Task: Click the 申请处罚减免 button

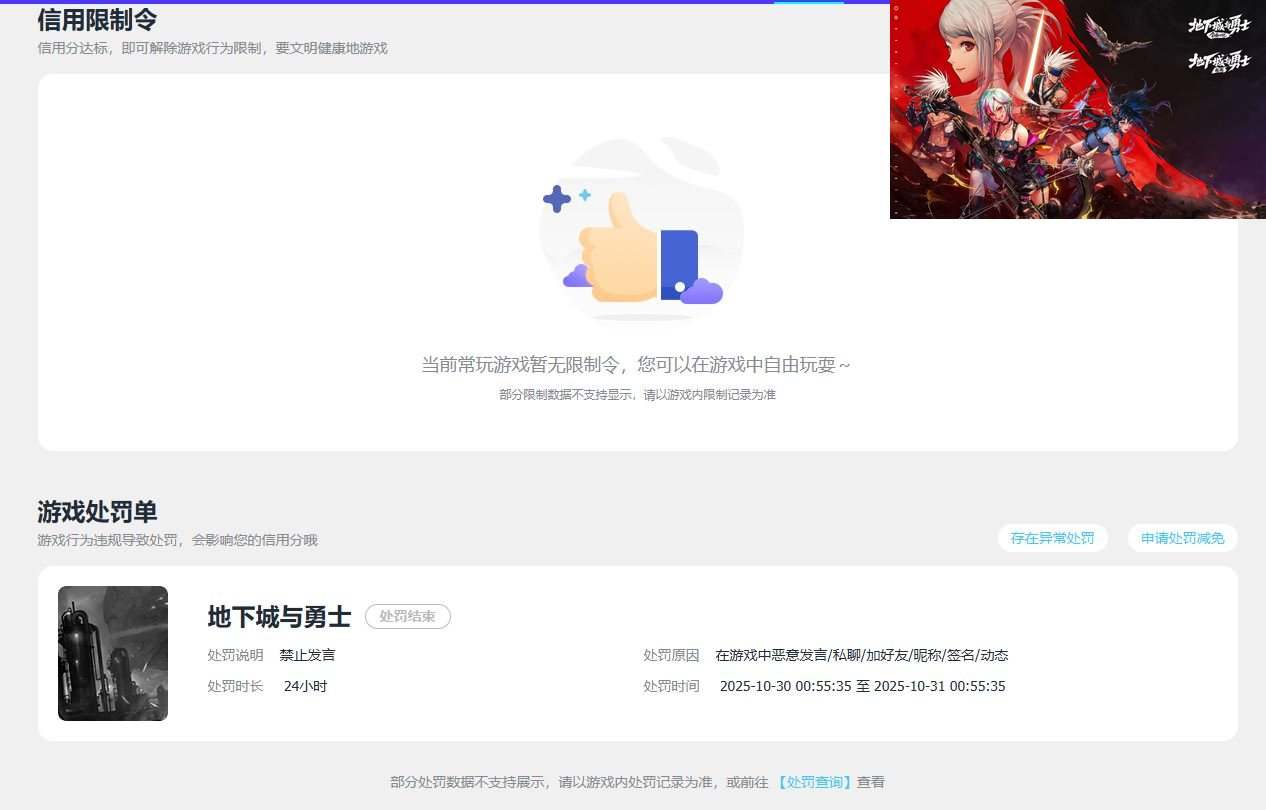Action: pos(1182,538)
